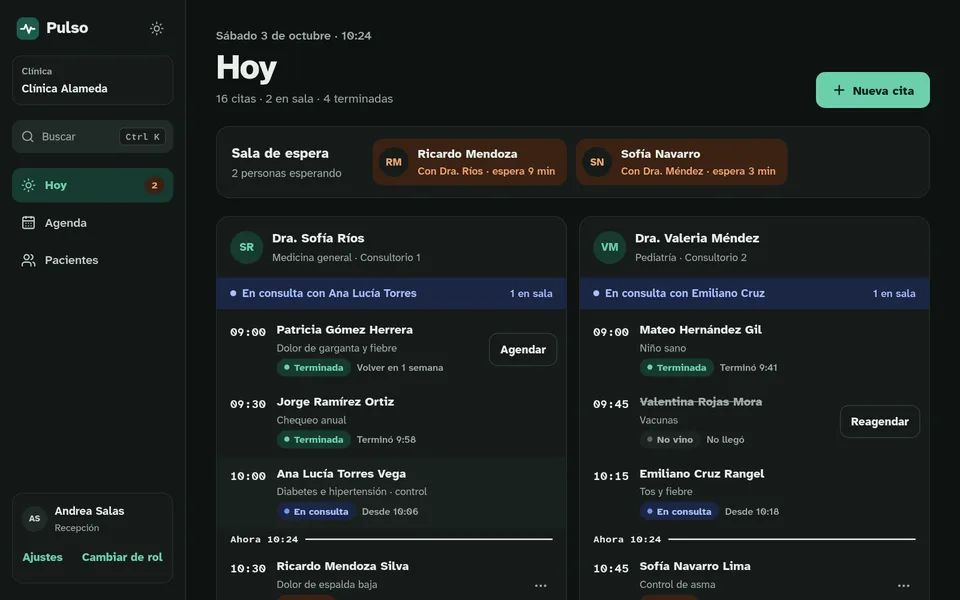Viewport: 960px width, 600px height.
Task: Click En consulta badge for Emiliano Cruz
Action: coord(679,511)
